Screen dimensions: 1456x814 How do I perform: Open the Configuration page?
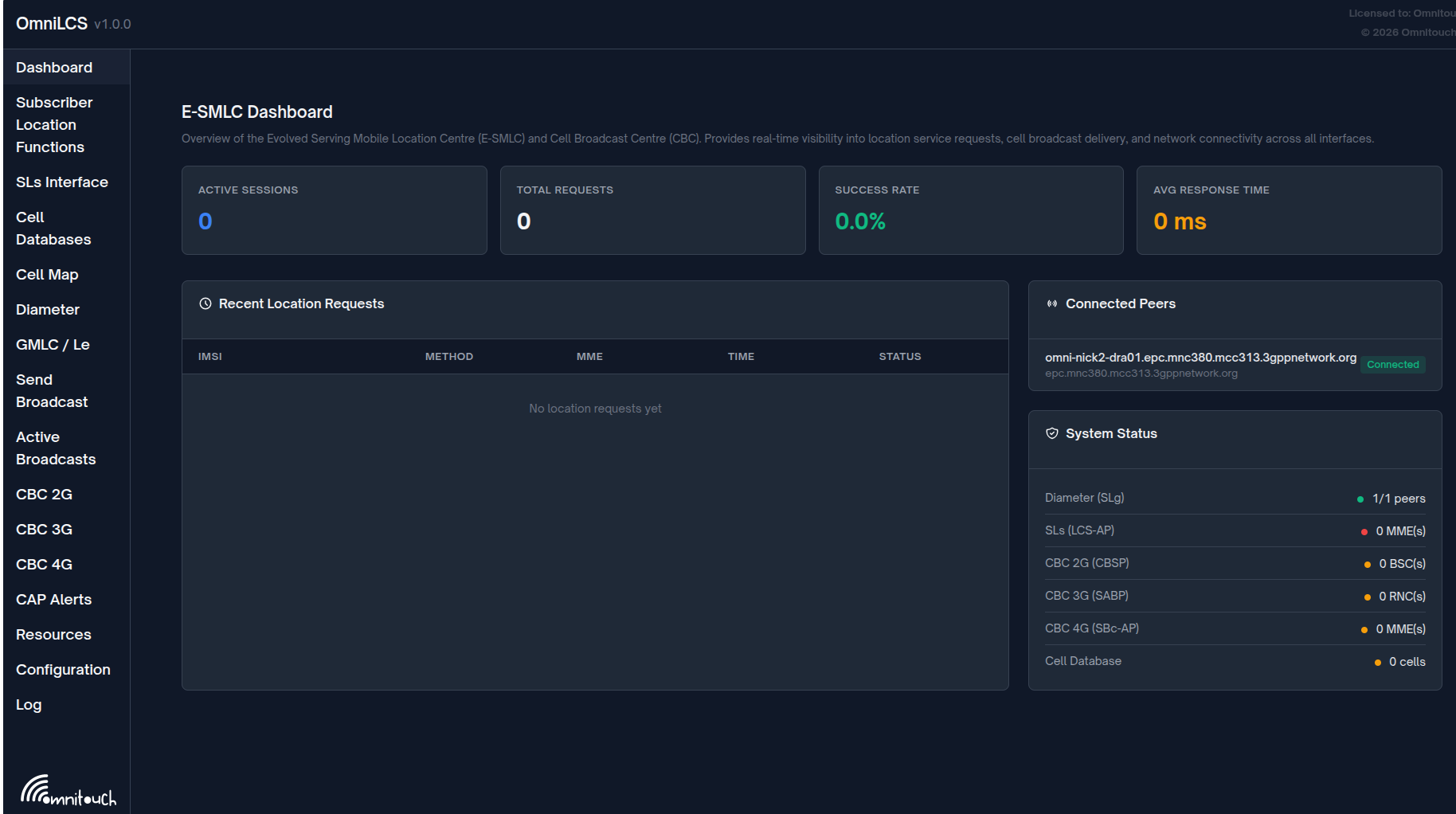coord(63,669)
